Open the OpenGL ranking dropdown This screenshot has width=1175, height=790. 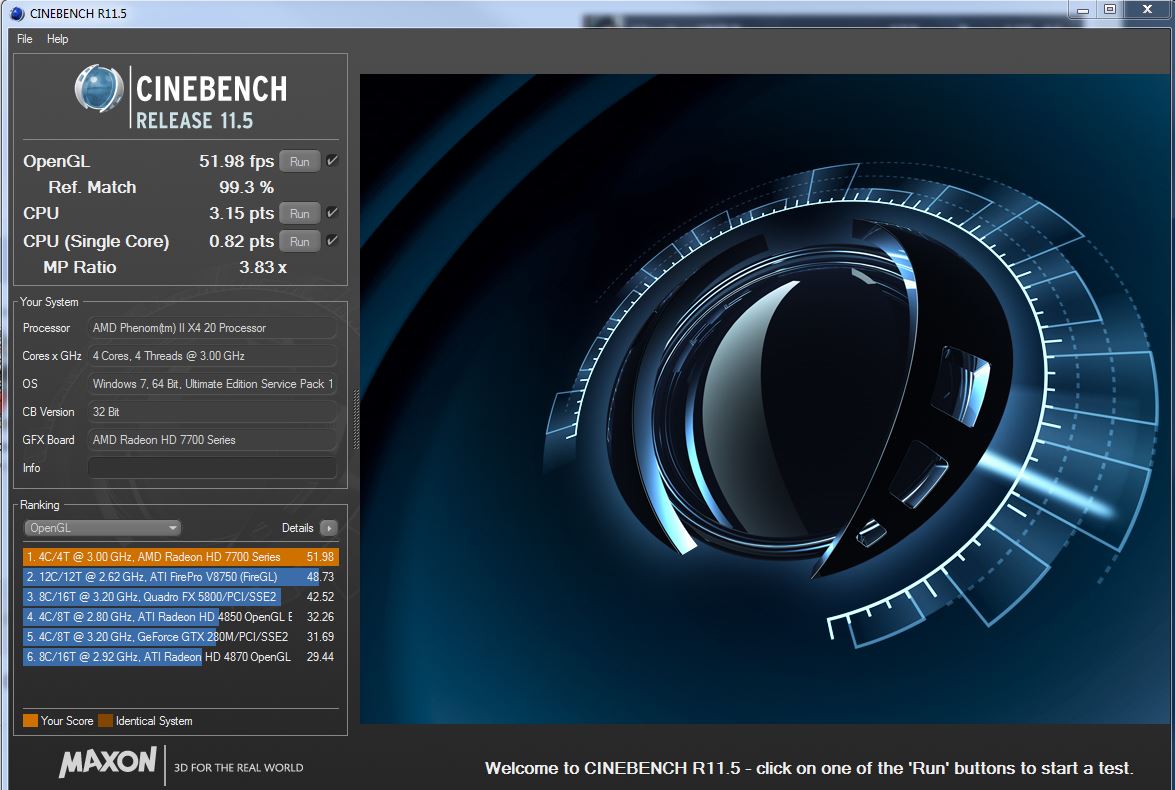point(102,528)
